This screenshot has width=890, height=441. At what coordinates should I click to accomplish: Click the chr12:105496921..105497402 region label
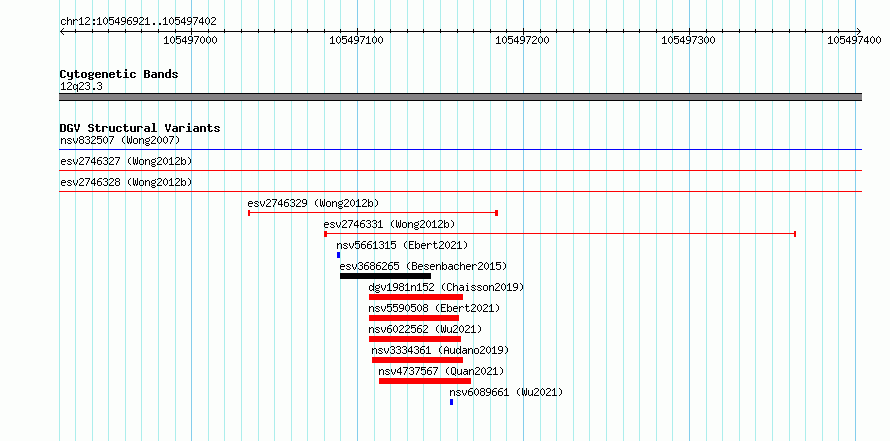138,22
